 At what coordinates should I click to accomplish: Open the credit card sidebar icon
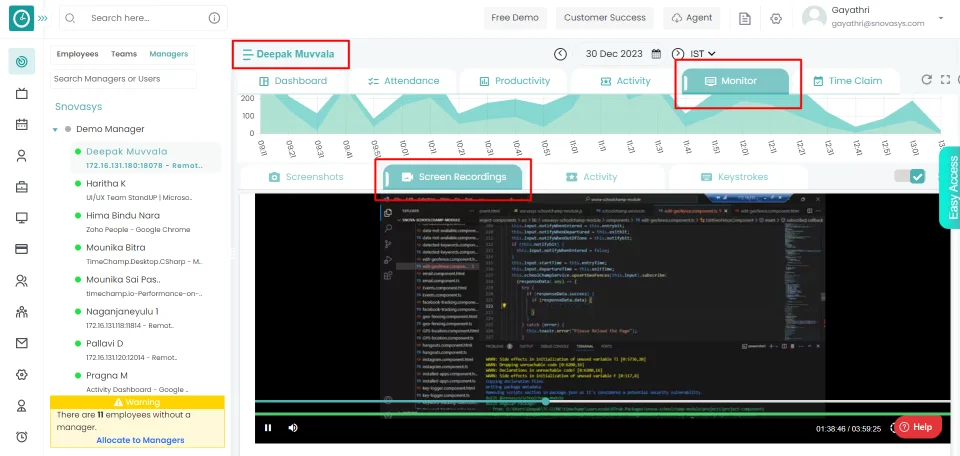tap(21, 249)
